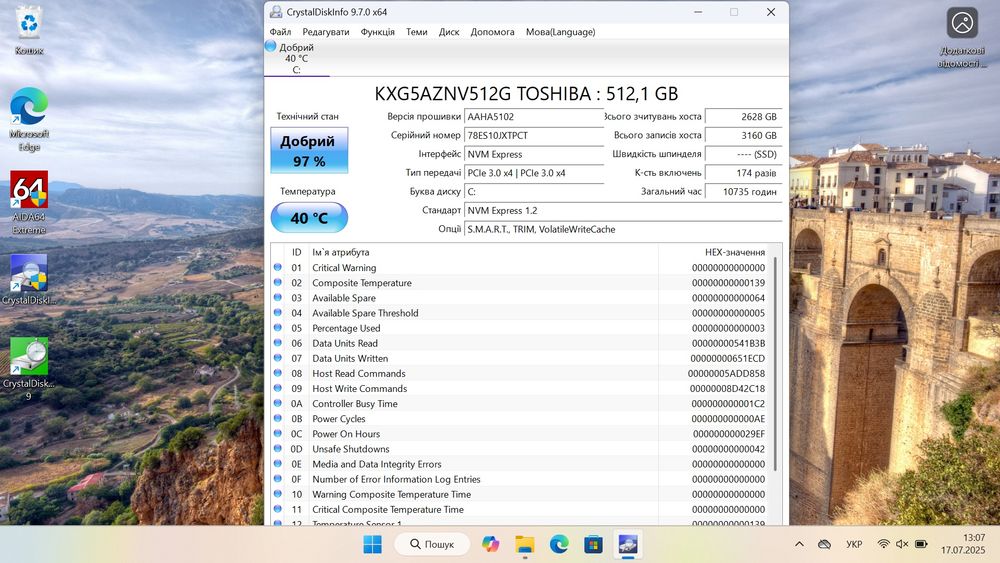Open the Мова(Language) menu
This screenshot has width=1000, height=563.
(x=561, y=32)
